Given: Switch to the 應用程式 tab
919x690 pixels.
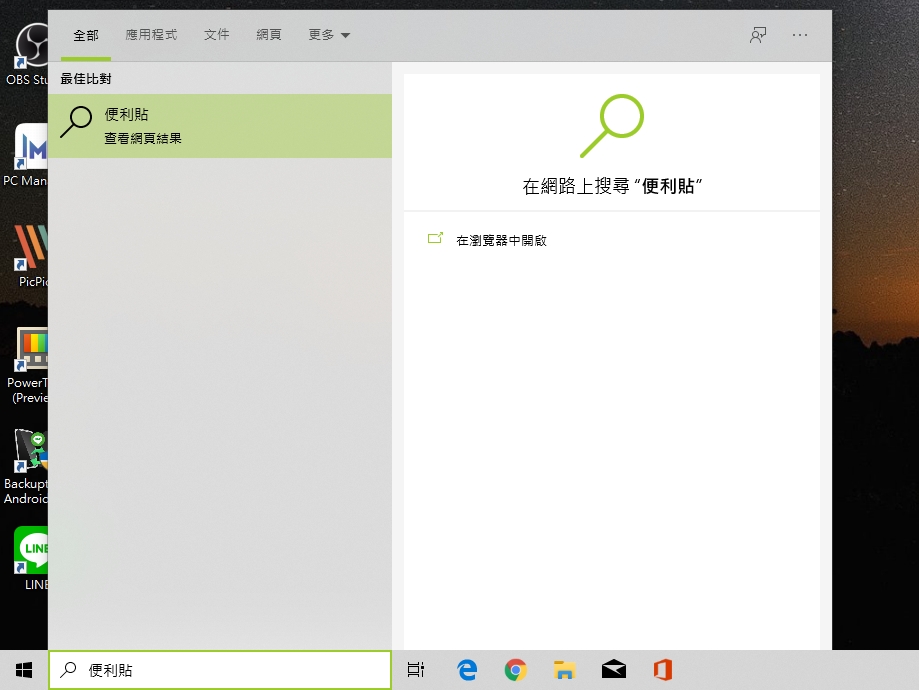Looking at the screenshot, I should pos(151,35).
